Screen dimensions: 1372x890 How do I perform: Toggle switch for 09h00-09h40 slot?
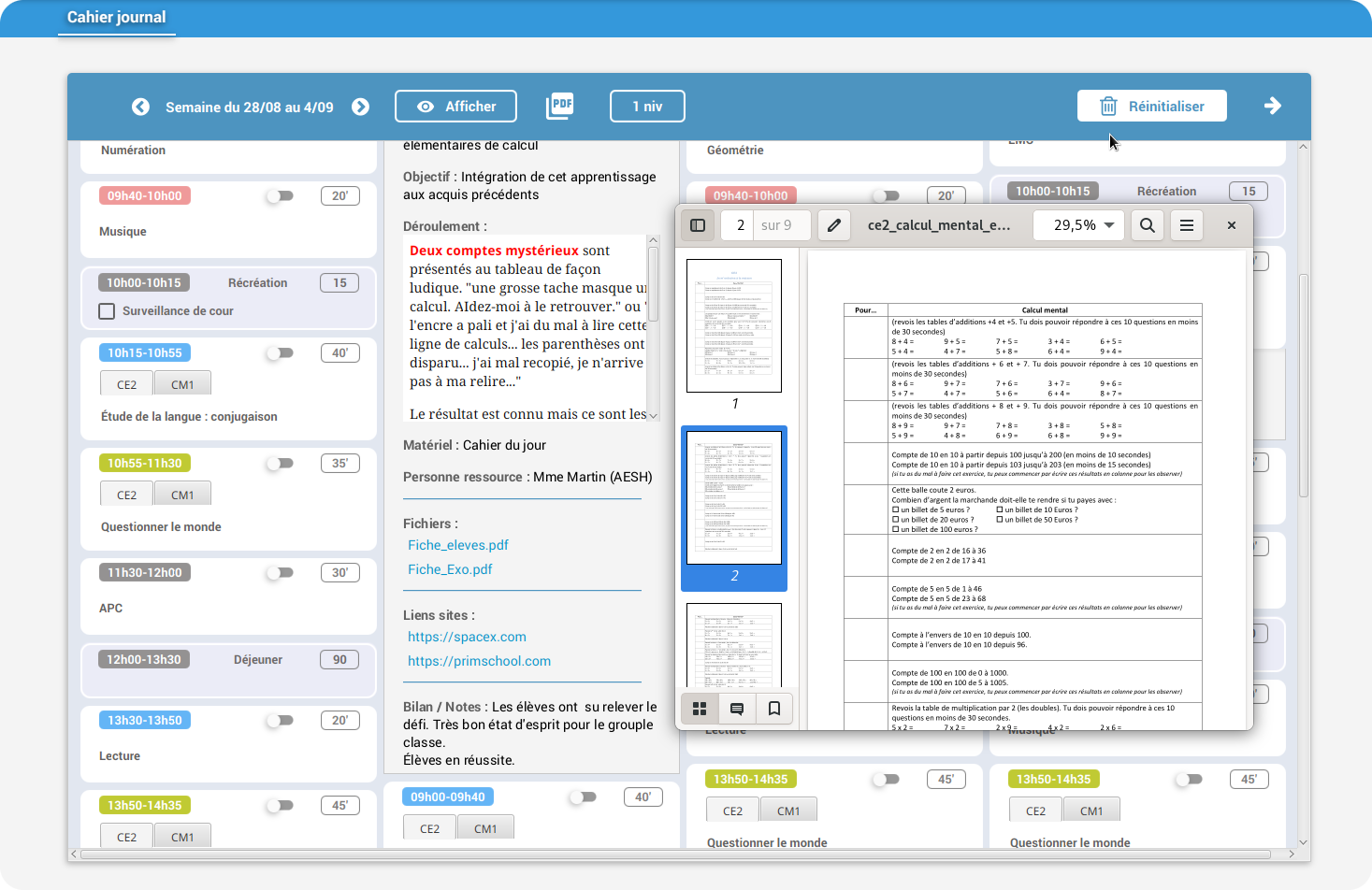tap(583, 797)
